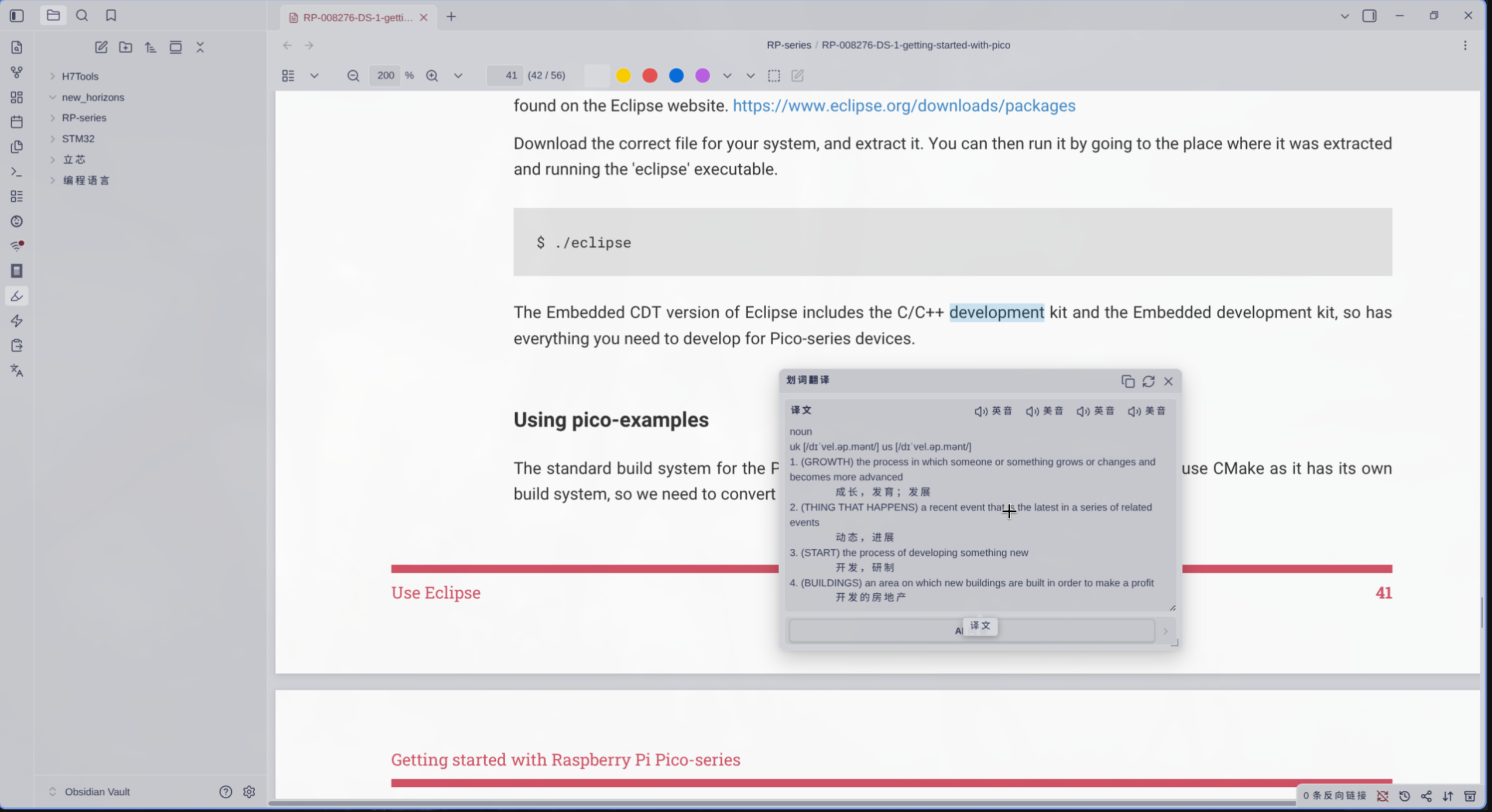Click the highlighter pen ribbon icon
Screen dimensions: 1492x812
pos(16,296)
